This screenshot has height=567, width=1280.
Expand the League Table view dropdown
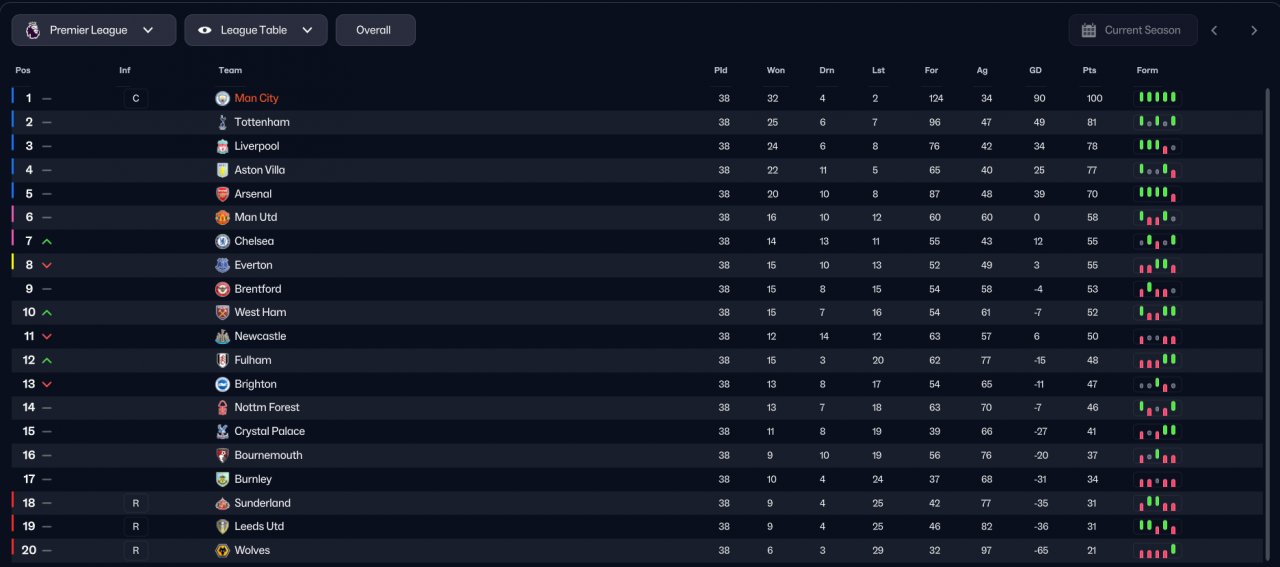(x=256, y=30)
